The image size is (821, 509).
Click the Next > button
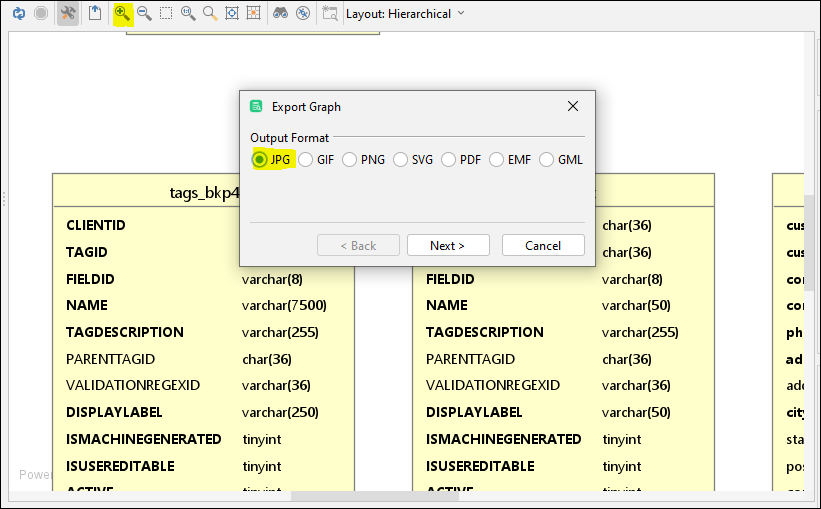448,245
